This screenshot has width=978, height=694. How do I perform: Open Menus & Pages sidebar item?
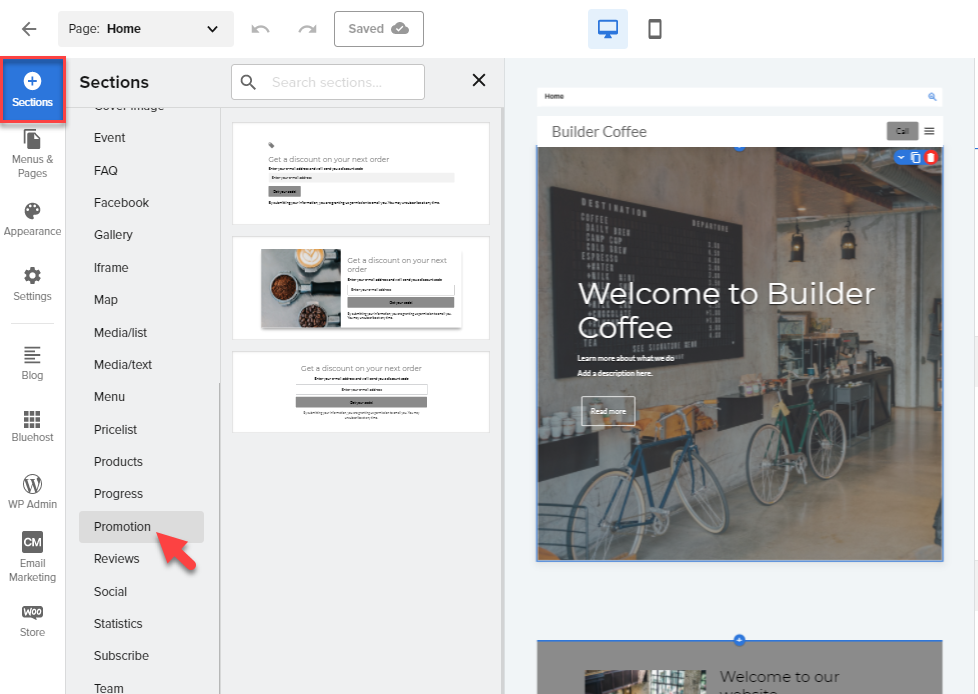32,154
